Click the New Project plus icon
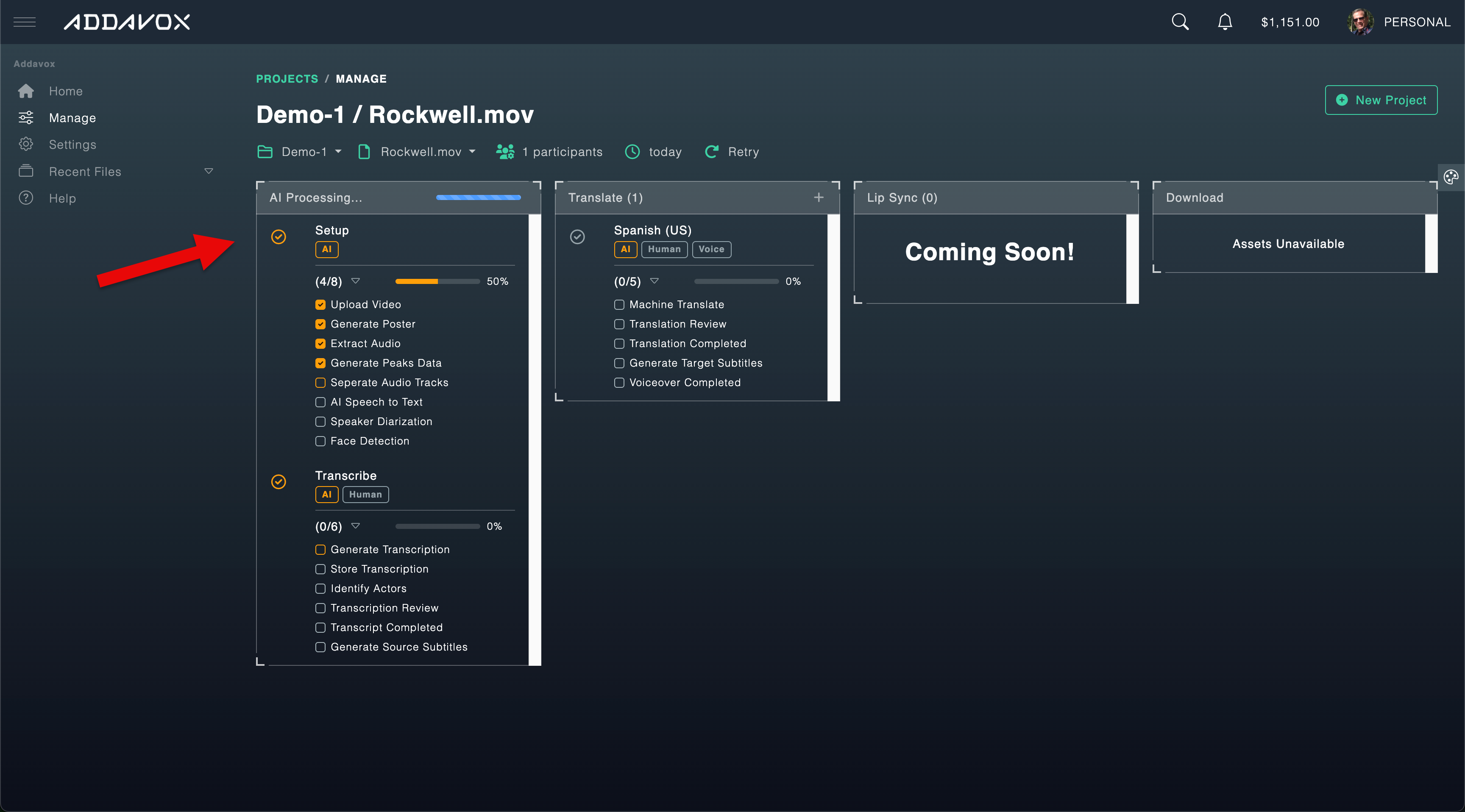 click(1342, 100)
